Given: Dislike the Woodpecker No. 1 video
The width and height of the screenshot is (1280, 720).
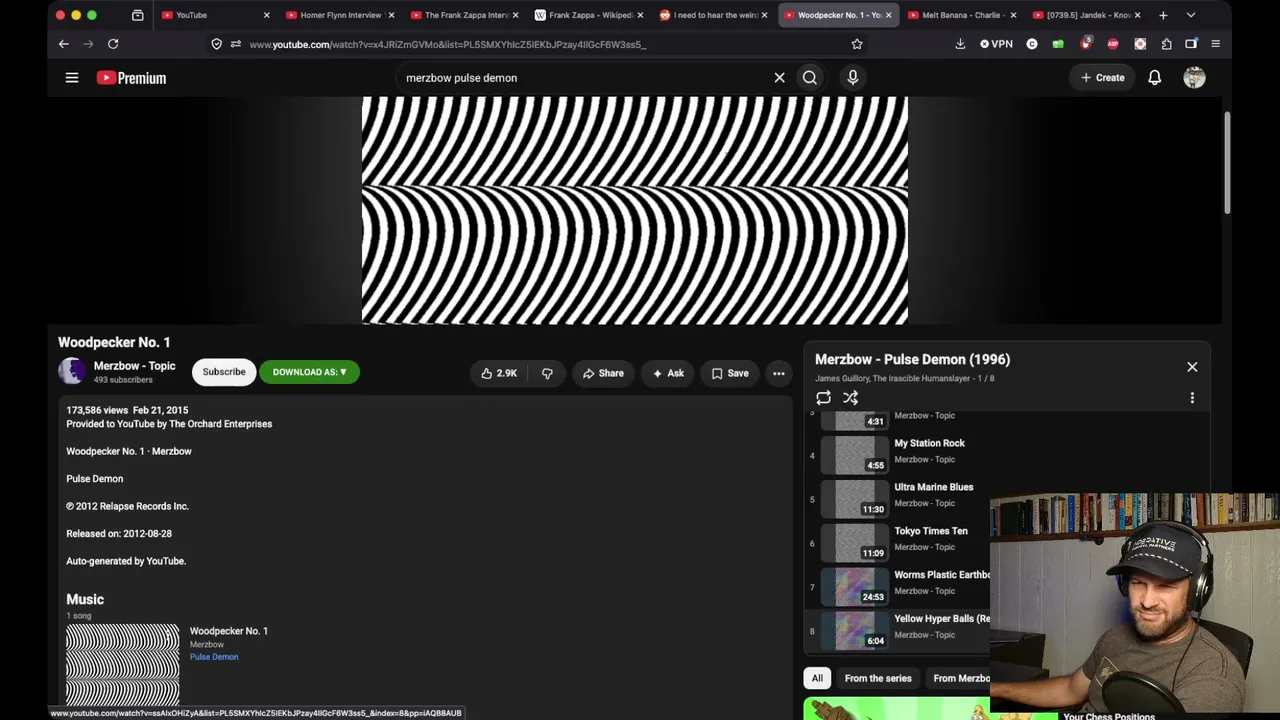Looking at the screenshot, I should pos(547,373).
